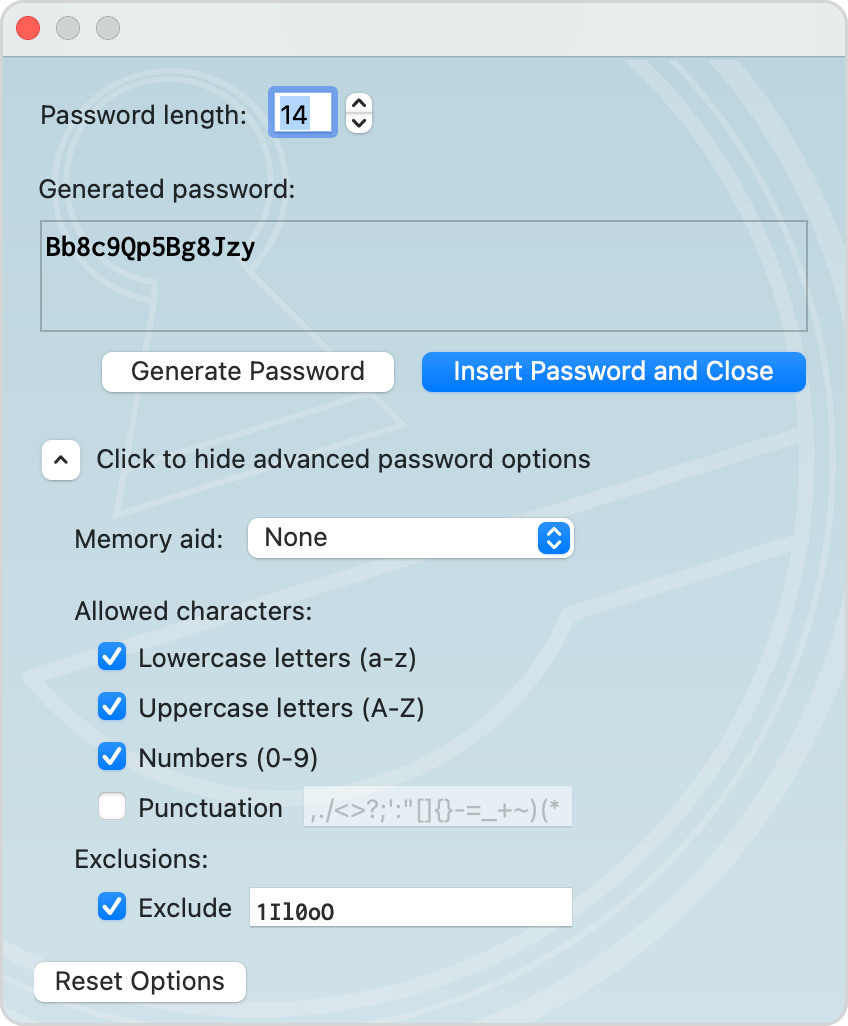Click the punctuation characters text field
Viewport: 848px width, 1026px height.
coord(438,806)
